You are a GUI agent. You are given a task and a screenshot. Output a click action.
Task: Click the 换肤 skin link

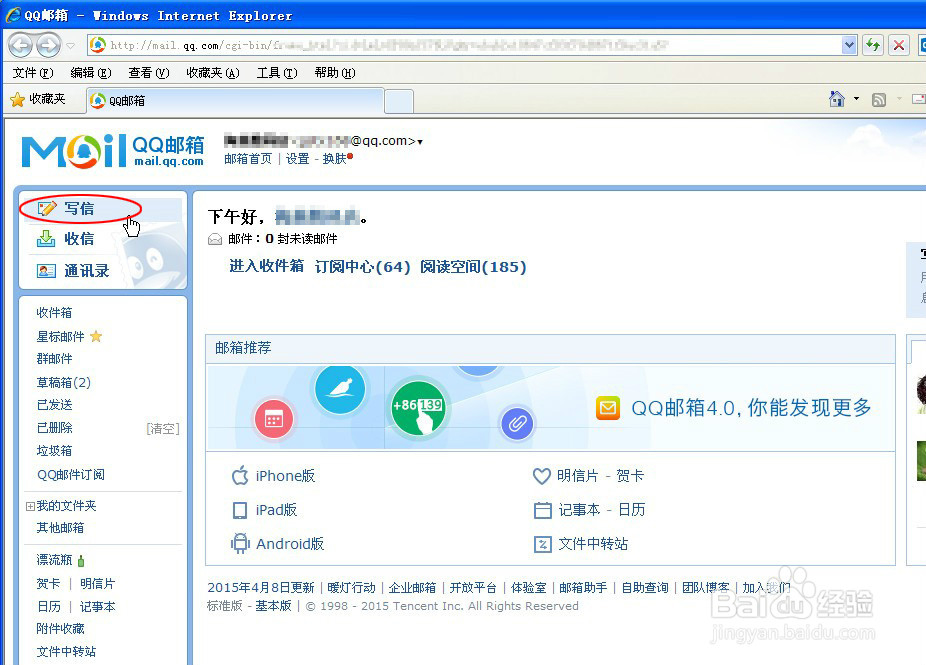[x=334, y=159]
